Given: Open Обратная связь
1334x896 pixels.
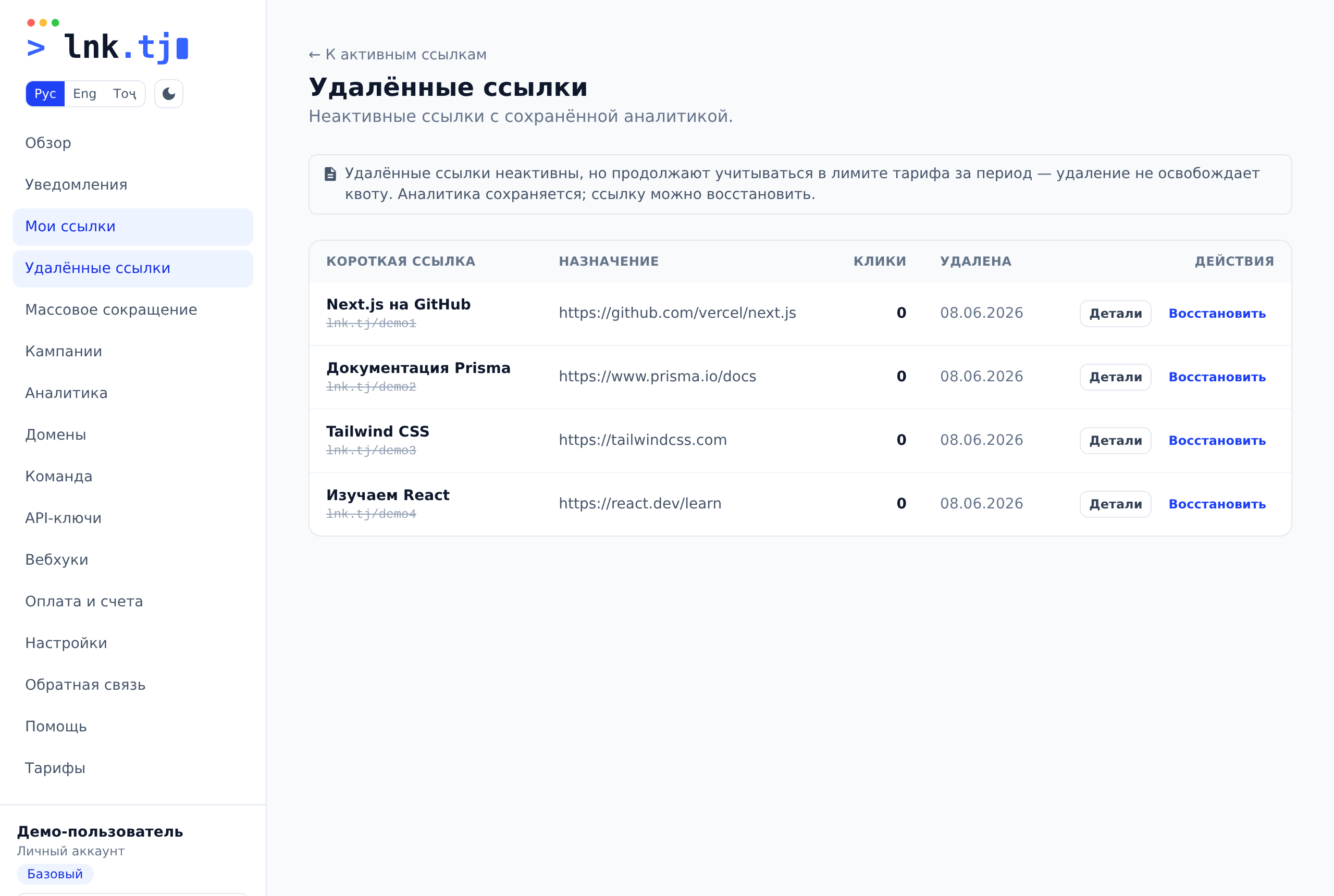Looking at the screenshot, I should (132, 686).
